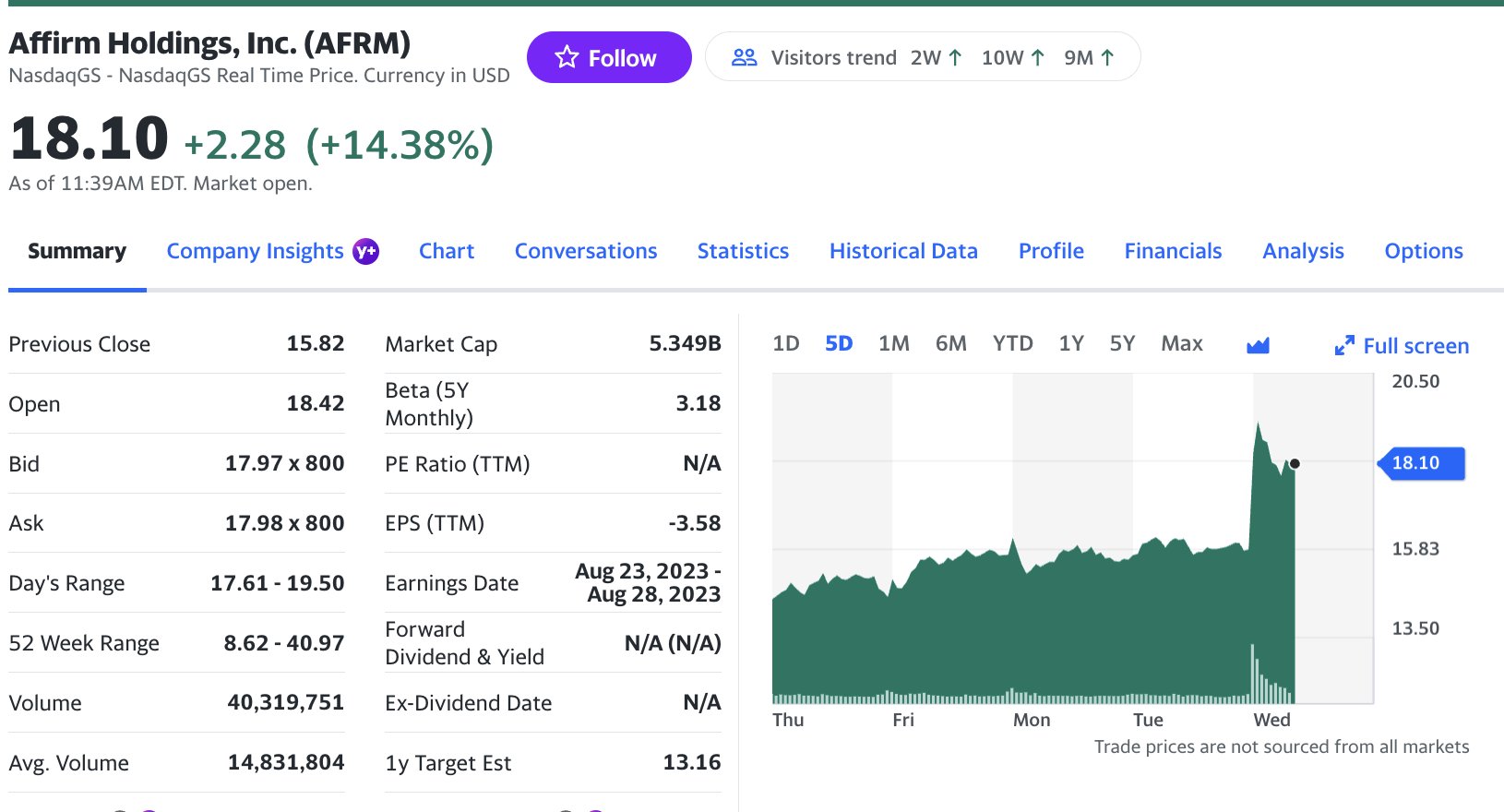Click the PE Ratio (TTM) label
Image resolution: width=1504 pixels, height=812 pixels.
[457, 463]
